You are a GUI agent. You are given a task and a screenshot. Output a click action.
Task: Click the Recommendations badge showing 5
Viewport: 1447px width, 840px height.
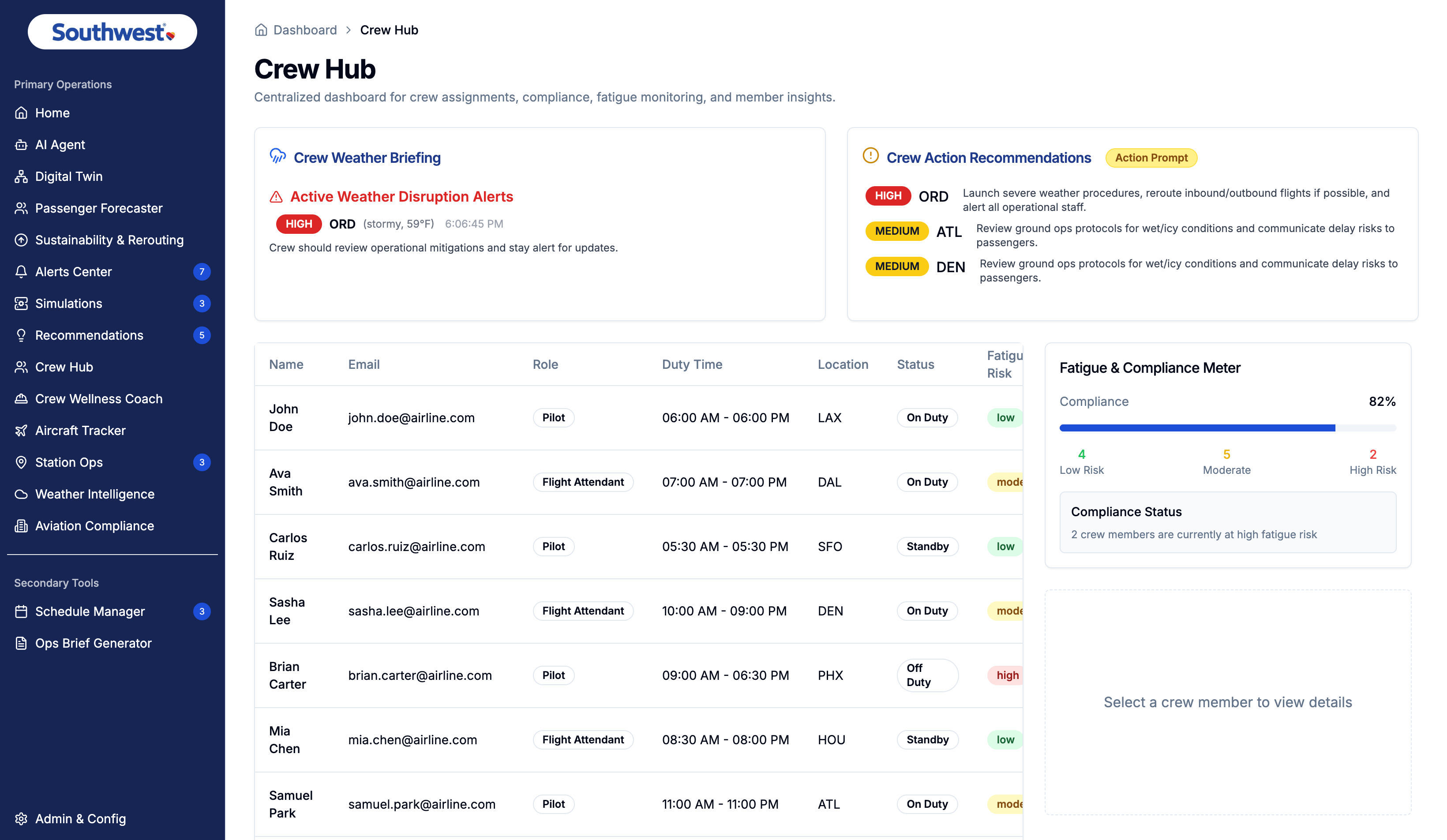click(202, 335)
